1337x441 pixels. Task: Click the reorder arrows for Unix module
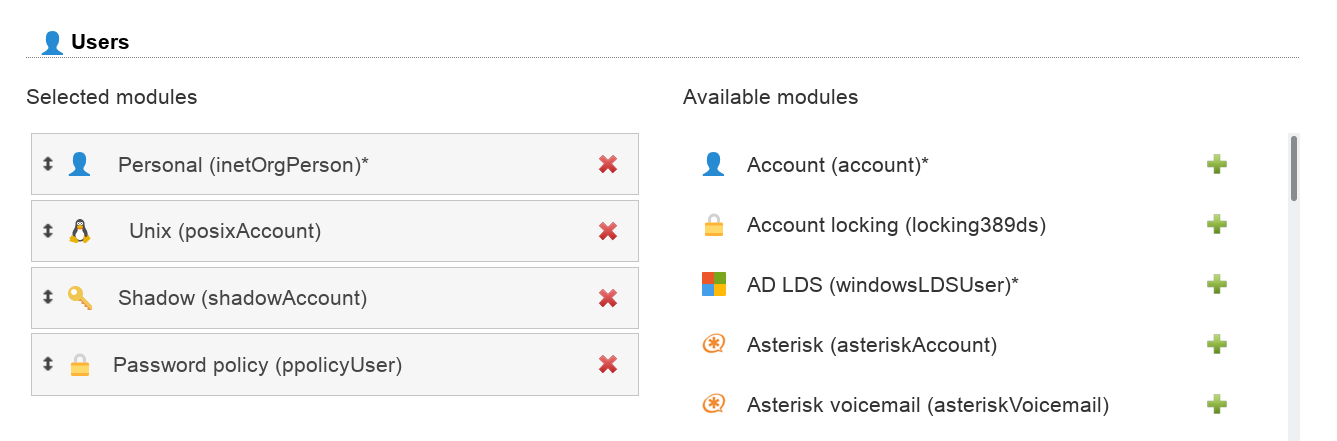click(x=47, y=231)
